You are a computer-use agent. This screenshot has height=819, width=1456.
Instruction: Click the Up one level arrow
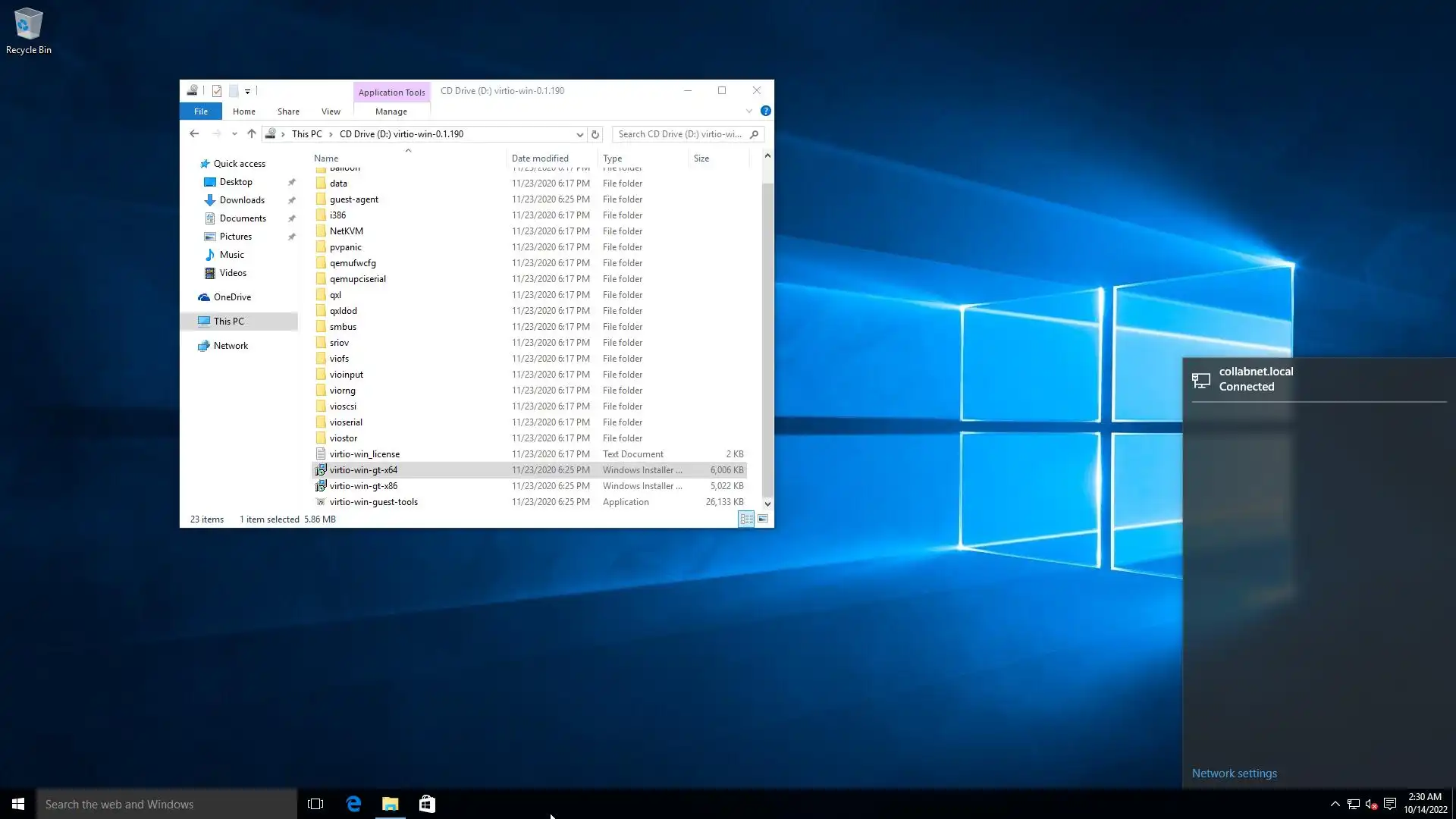click(252, 134)
